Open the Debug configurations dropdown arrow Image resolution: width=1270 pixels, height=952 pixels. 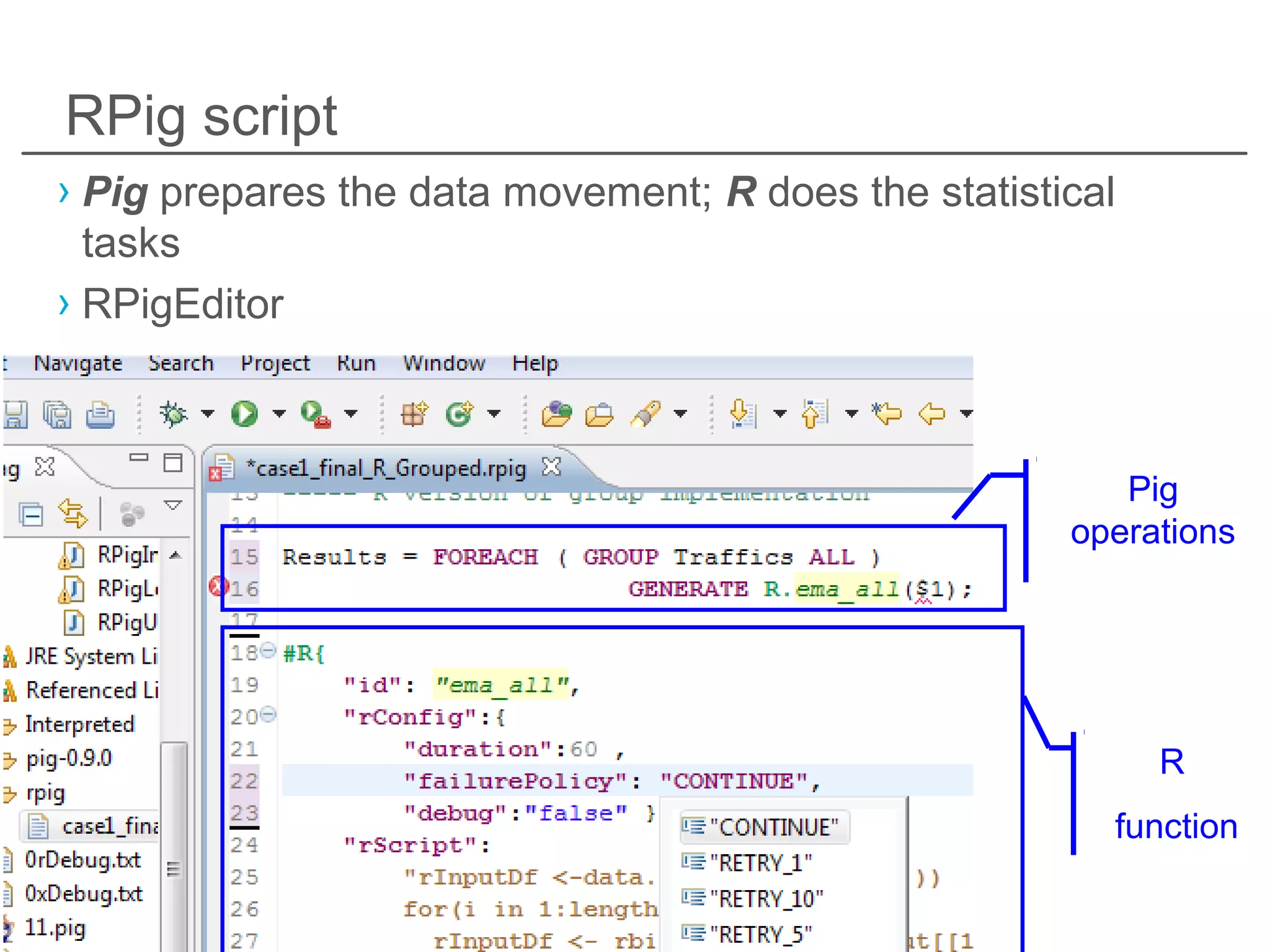click(208, 413)
